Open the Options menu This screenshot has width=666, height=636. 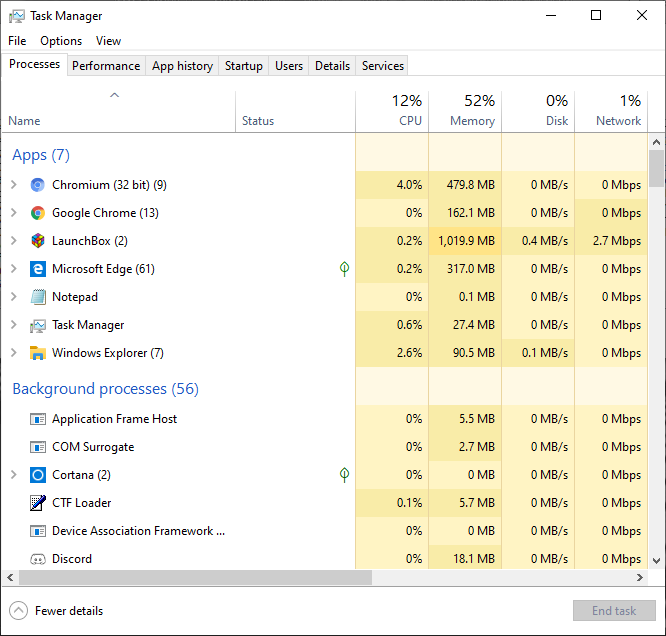point(61,41)
